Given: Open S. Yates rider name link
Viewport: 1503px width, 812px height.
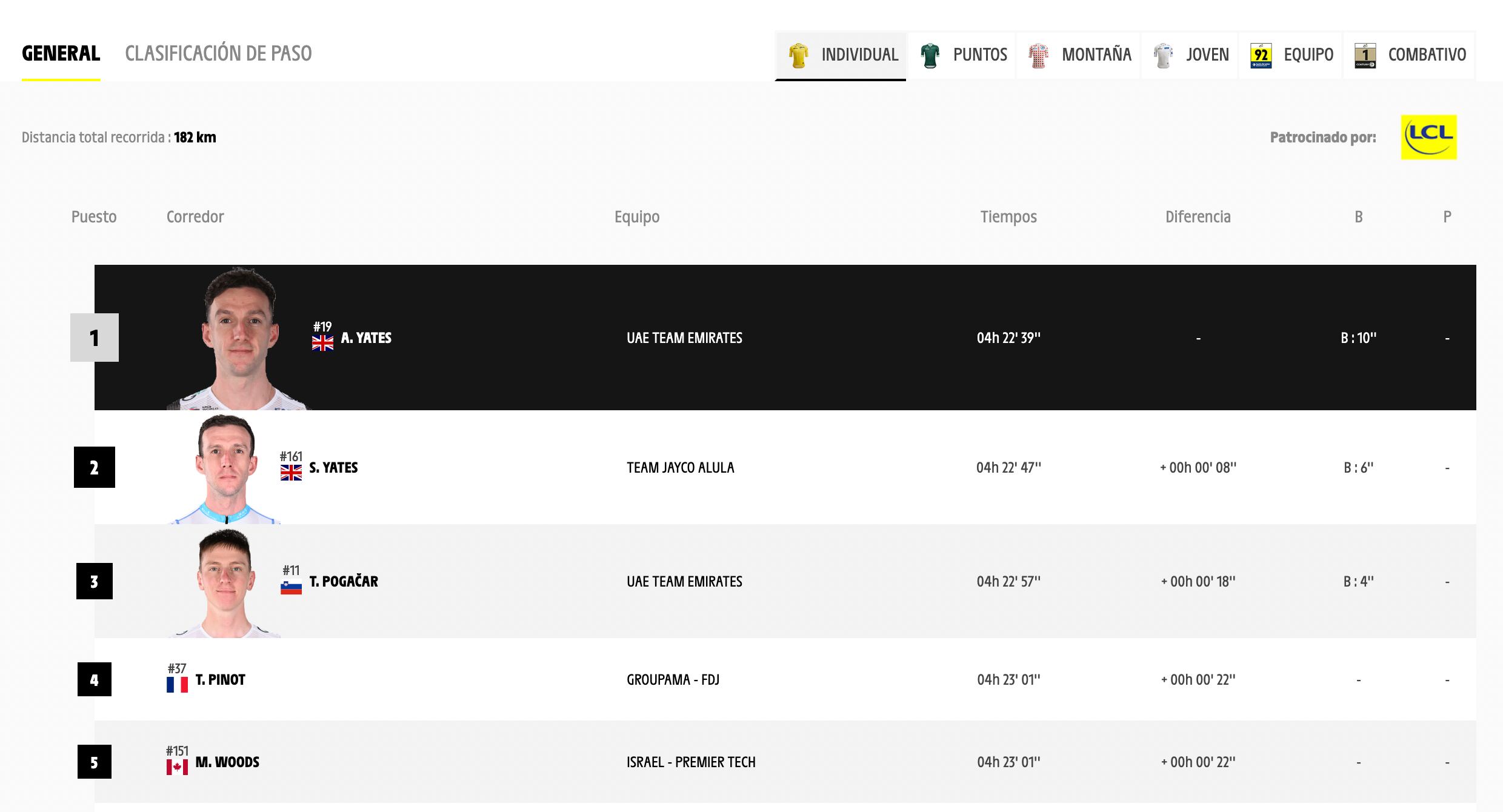Looking at the screenshot, I should (x=333, y=468).
